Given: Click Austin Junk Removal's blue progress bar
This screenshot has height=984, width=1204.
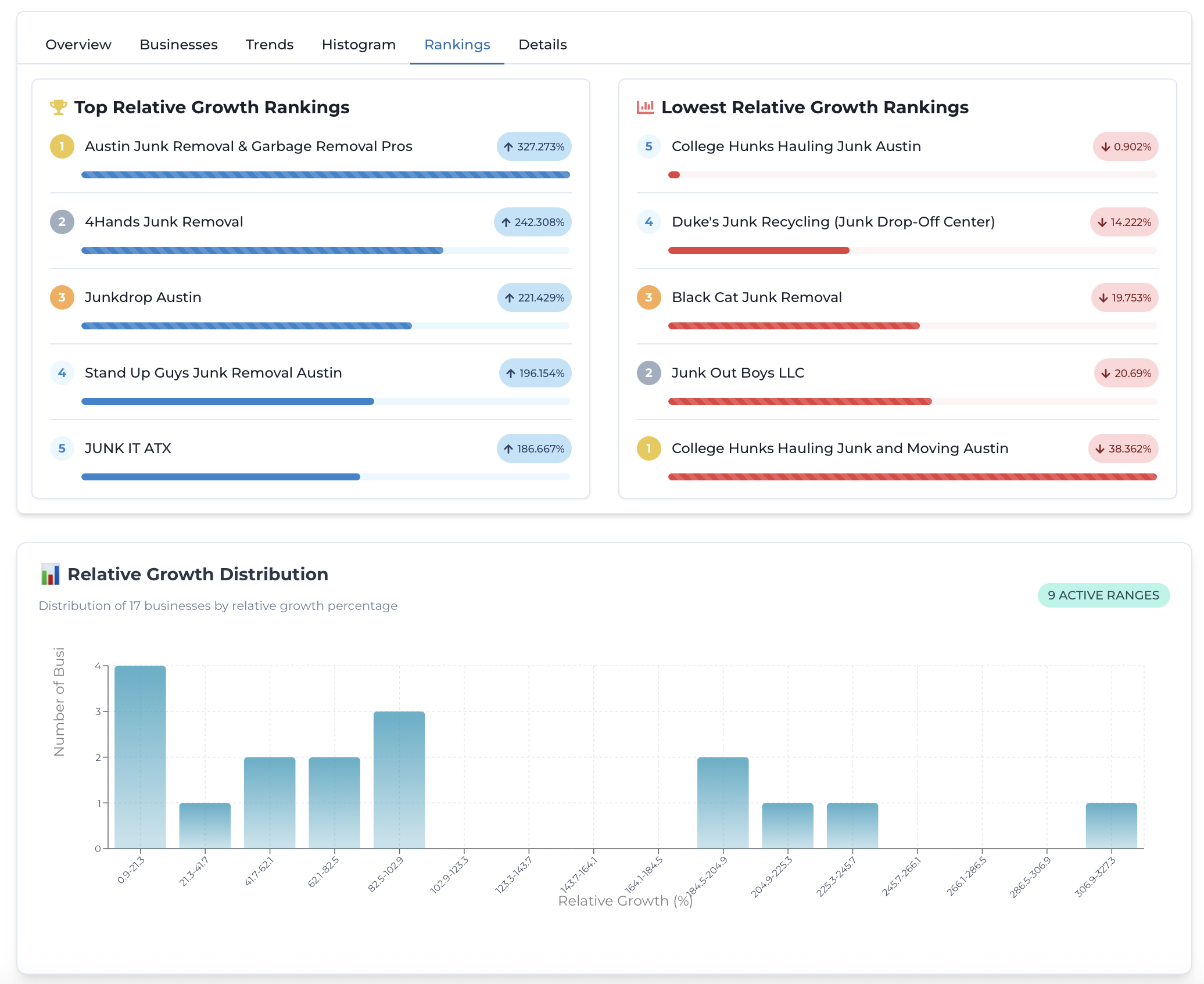Looking at the screenshot, I should (x=325, y=175).
